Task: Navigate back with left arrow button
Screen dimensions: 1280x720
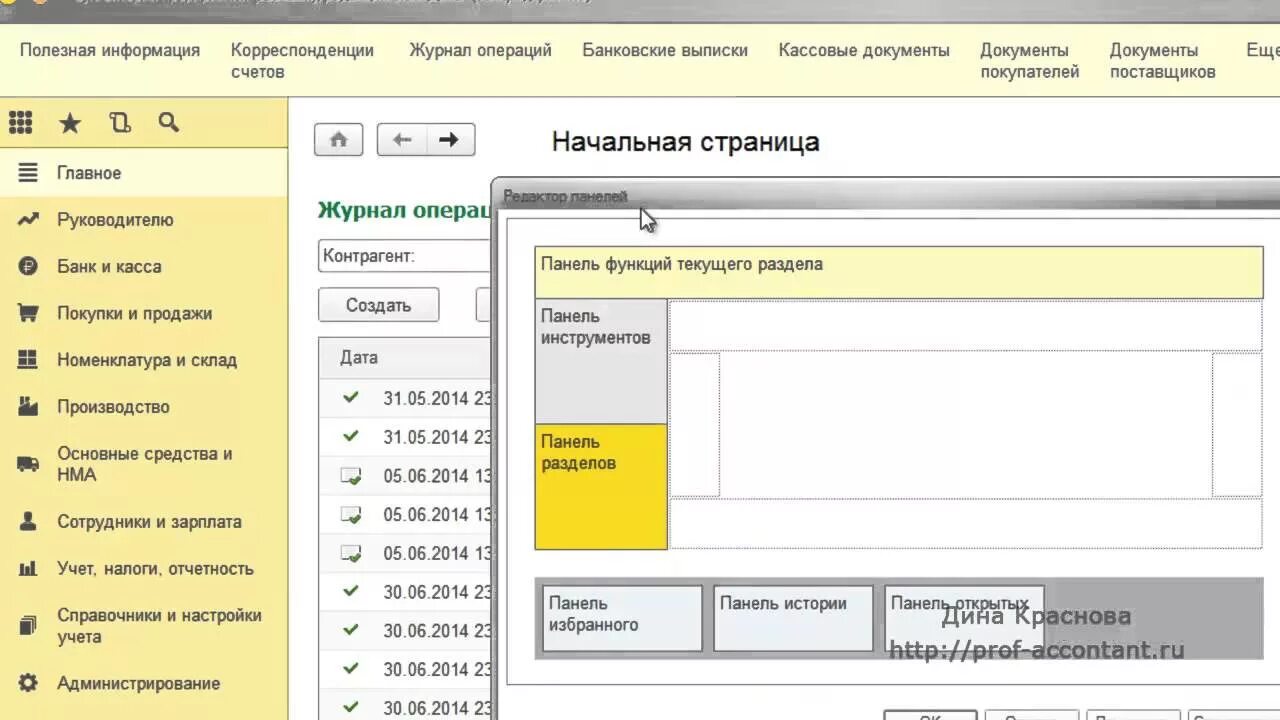Action: coord(402,140)
